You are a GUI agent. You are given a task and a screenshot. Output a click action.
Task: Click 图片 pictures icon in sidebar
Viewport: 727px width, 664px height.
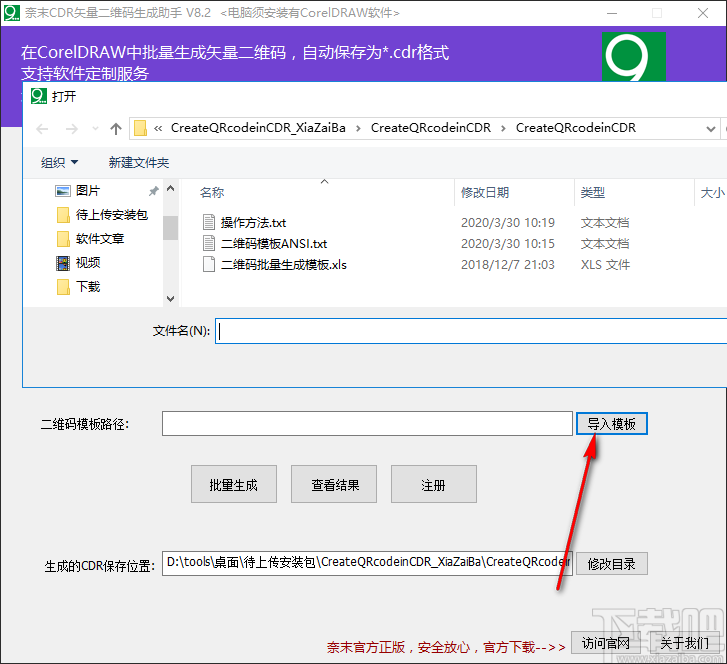tap(63, 191)
